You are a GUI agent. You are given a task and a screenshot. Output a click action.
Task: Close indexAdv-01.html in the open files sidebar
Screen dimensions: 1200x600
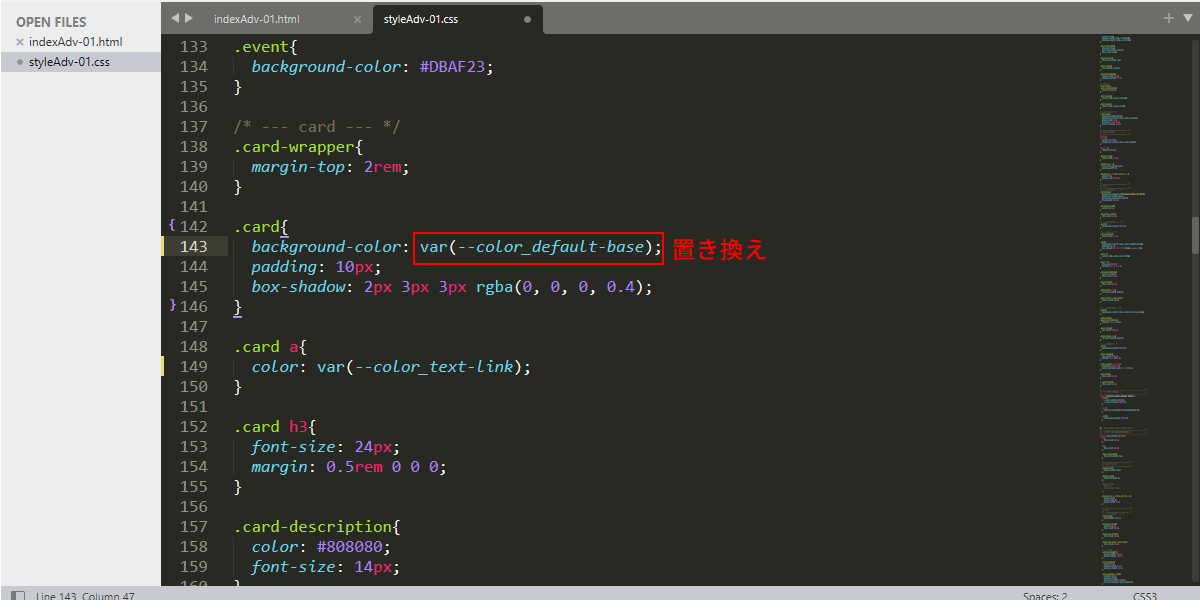click(x=20, y=42)
